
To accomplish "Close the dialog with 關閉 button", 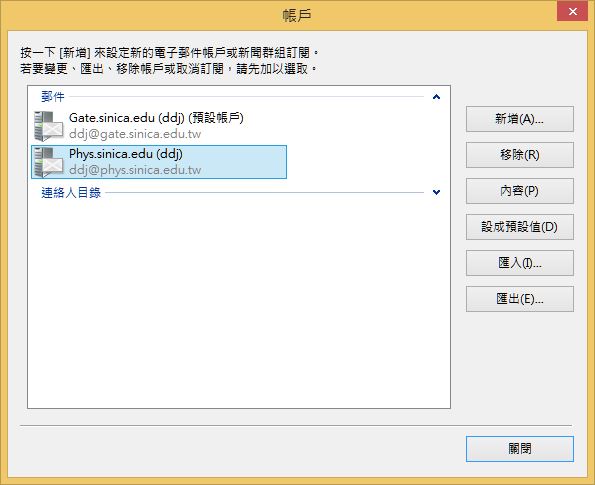I will point(519,449).
